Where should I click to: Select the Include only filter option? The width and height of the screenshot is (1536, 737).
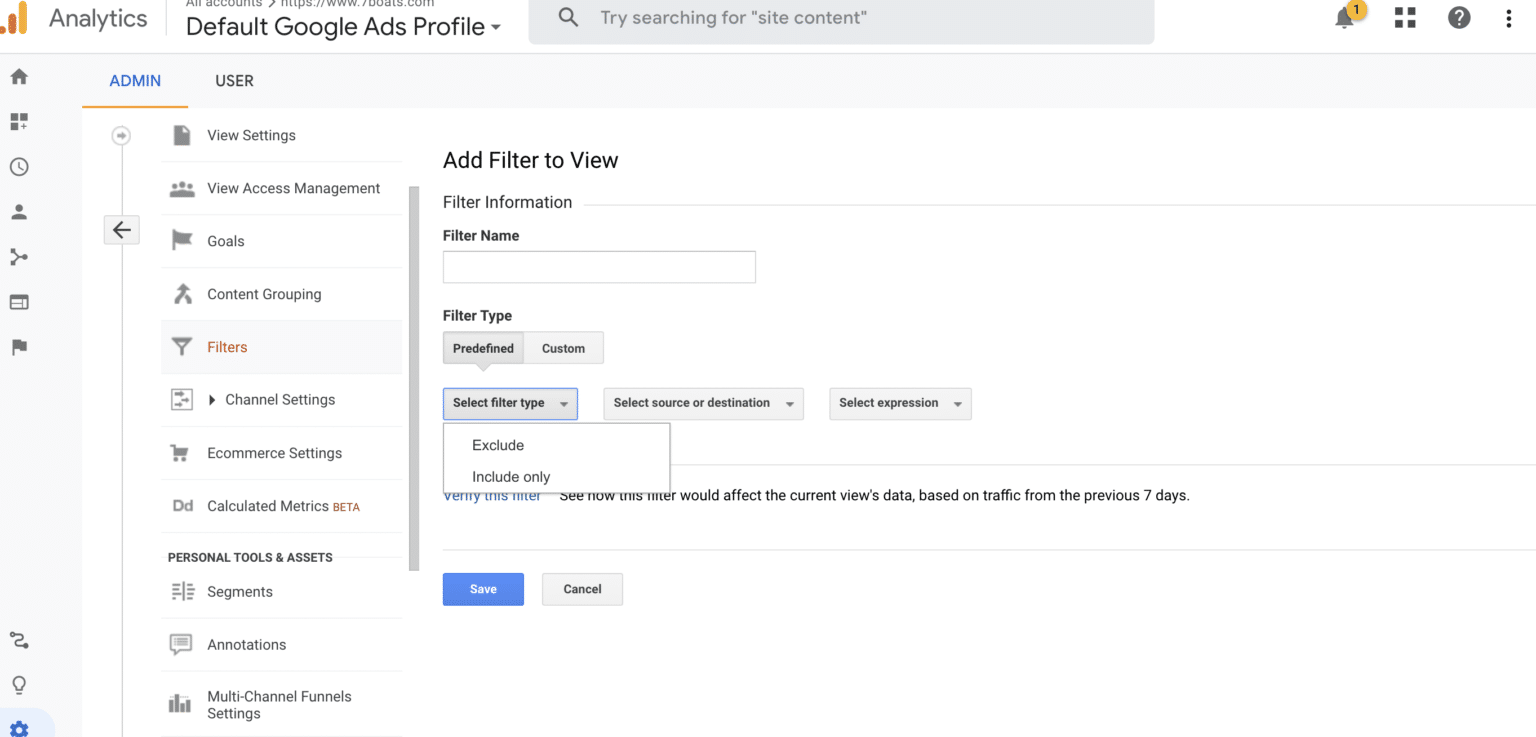click(511, 476)
